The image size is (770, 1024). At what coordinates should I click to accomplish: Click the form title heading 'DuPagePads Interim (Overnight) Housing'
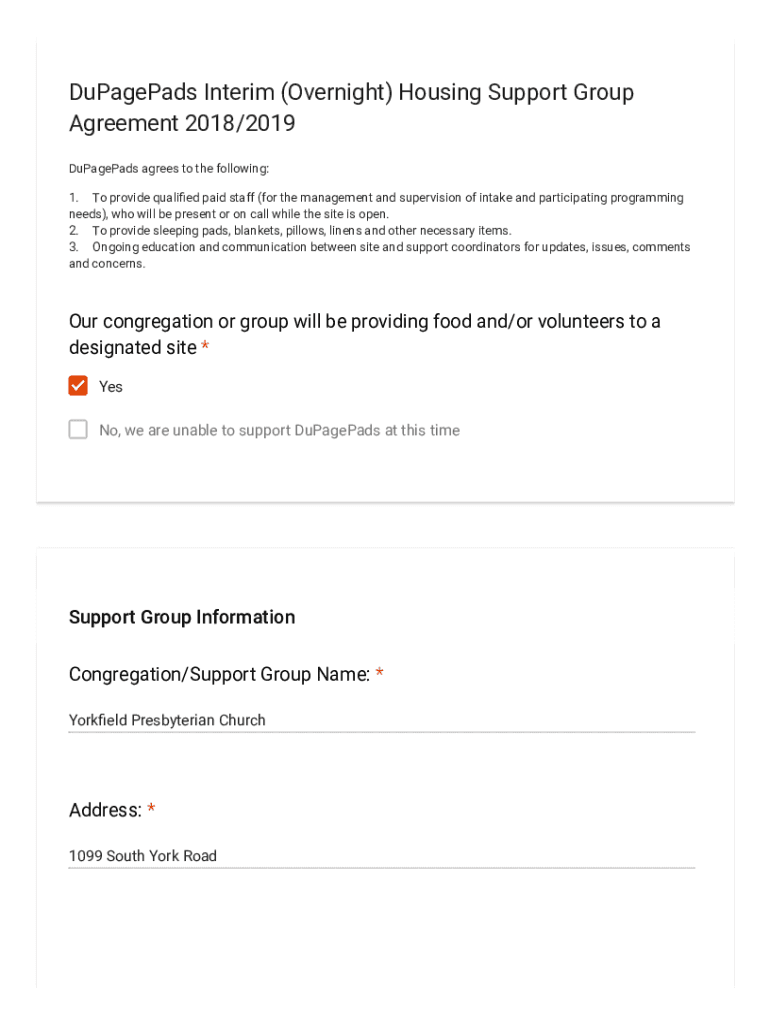click(x=351, y=93)
